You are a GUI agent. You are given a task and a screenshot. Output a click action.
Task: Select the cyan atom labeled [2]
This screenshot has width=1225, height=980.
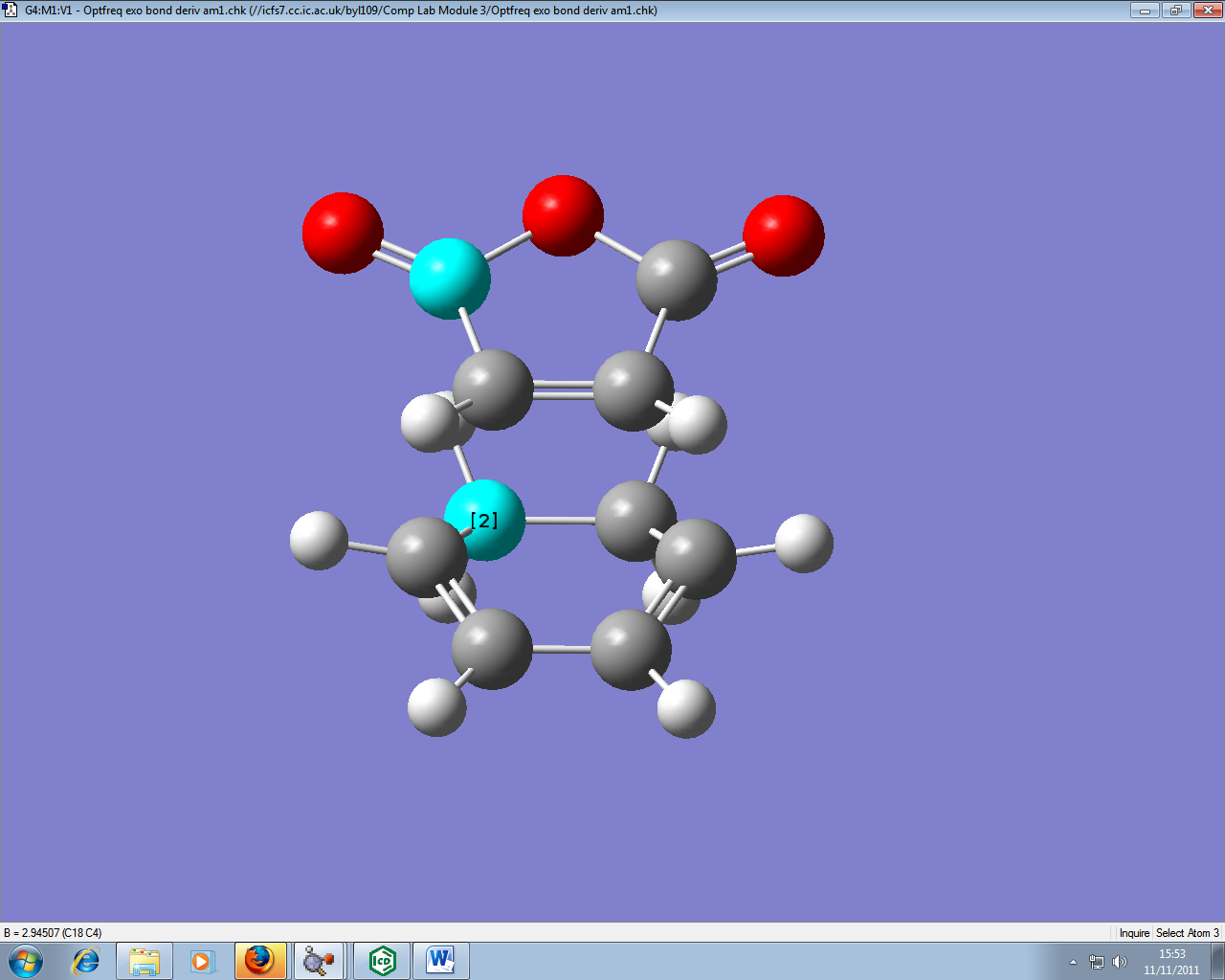pyautogui.click(x=484, y=520)
